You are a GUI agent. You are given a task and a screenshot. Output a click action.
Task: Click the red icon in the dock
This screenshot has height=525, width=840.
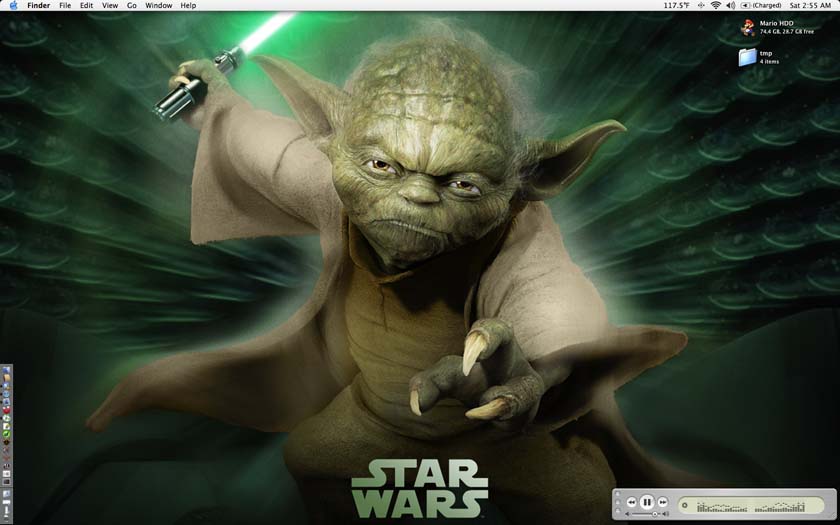[x=6, y=410]
